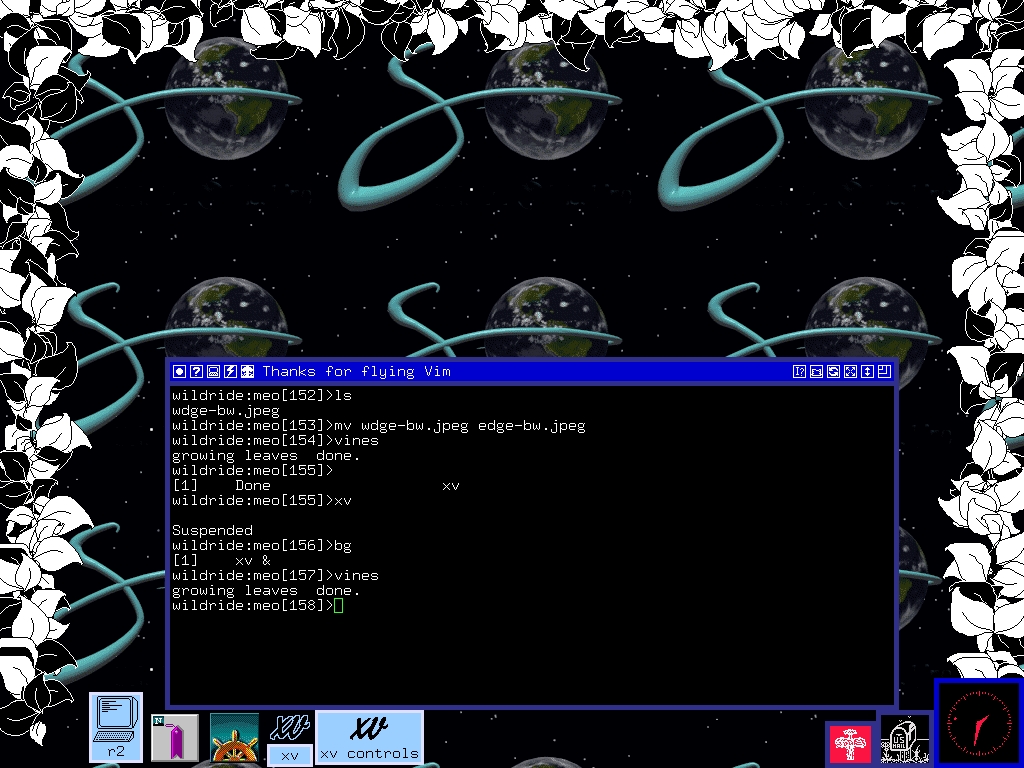Click the terminal prompt cursor at meo[158]
The width and height of the screenshot is (1024, 768).
tap(338, 605)
